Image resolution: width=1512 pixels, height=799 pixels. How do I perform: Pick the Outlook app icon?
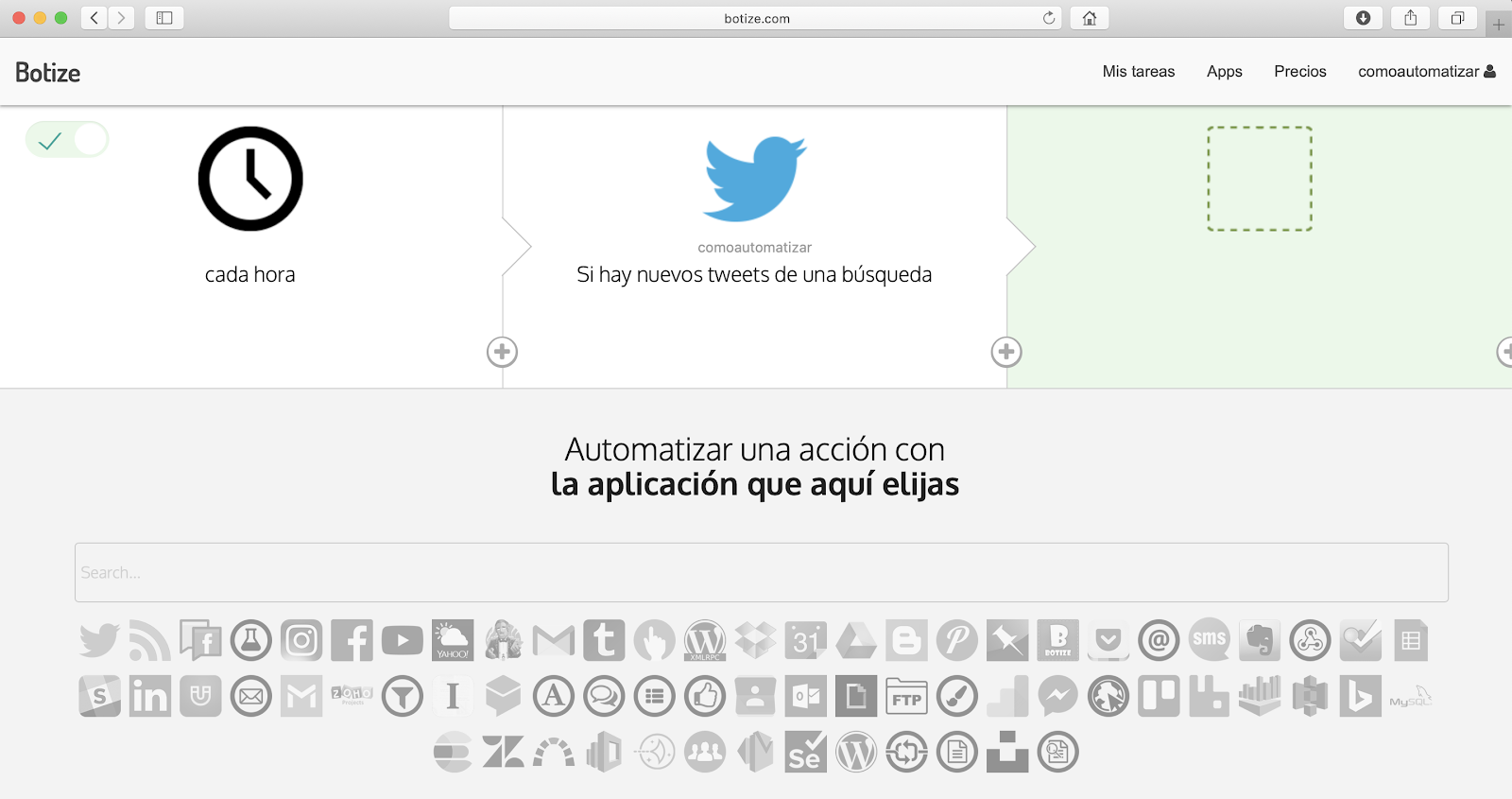pyautogui.click(x=806, y=697)
